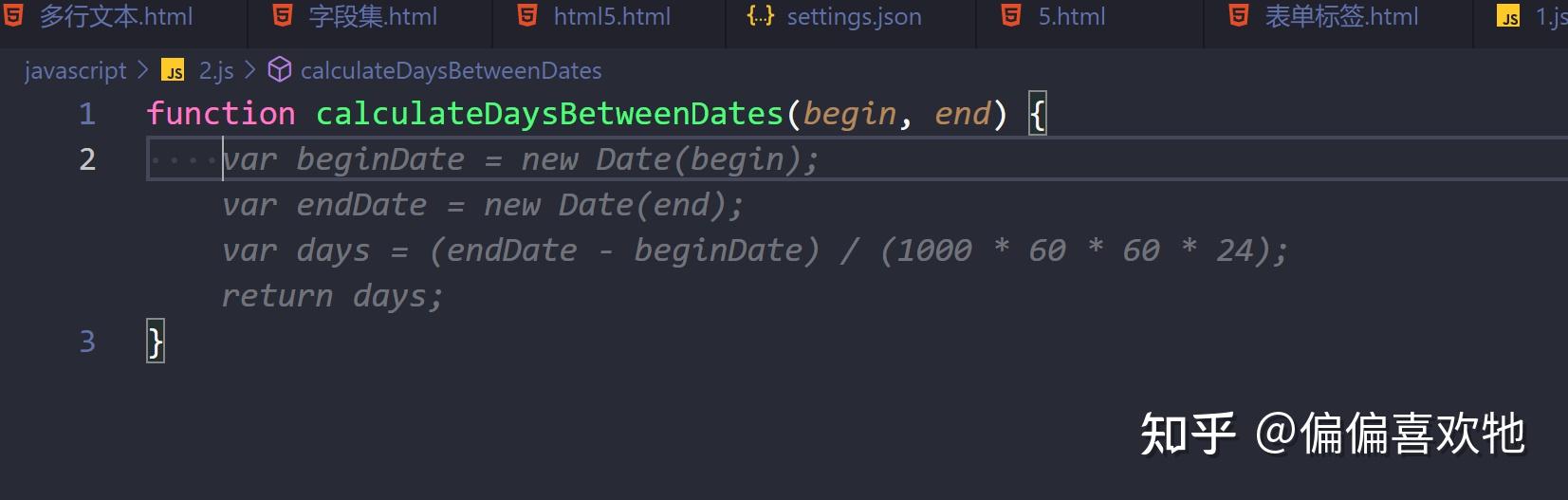Click the JS file icon in the breadcrumb

click(x=174, y=71)
